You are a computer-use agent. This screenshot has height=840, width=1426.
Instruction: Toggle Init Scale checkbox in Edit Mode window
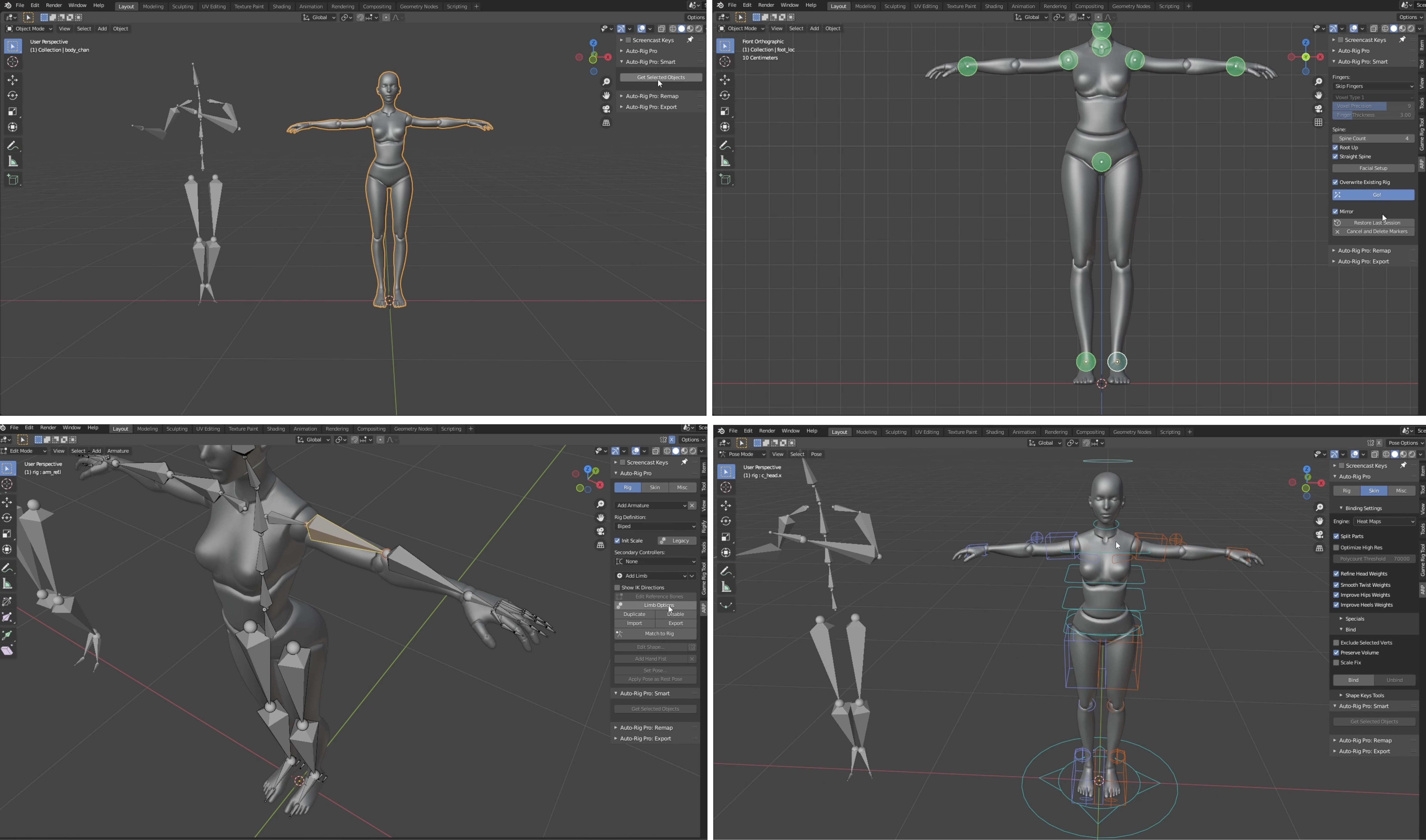(617, 540)
